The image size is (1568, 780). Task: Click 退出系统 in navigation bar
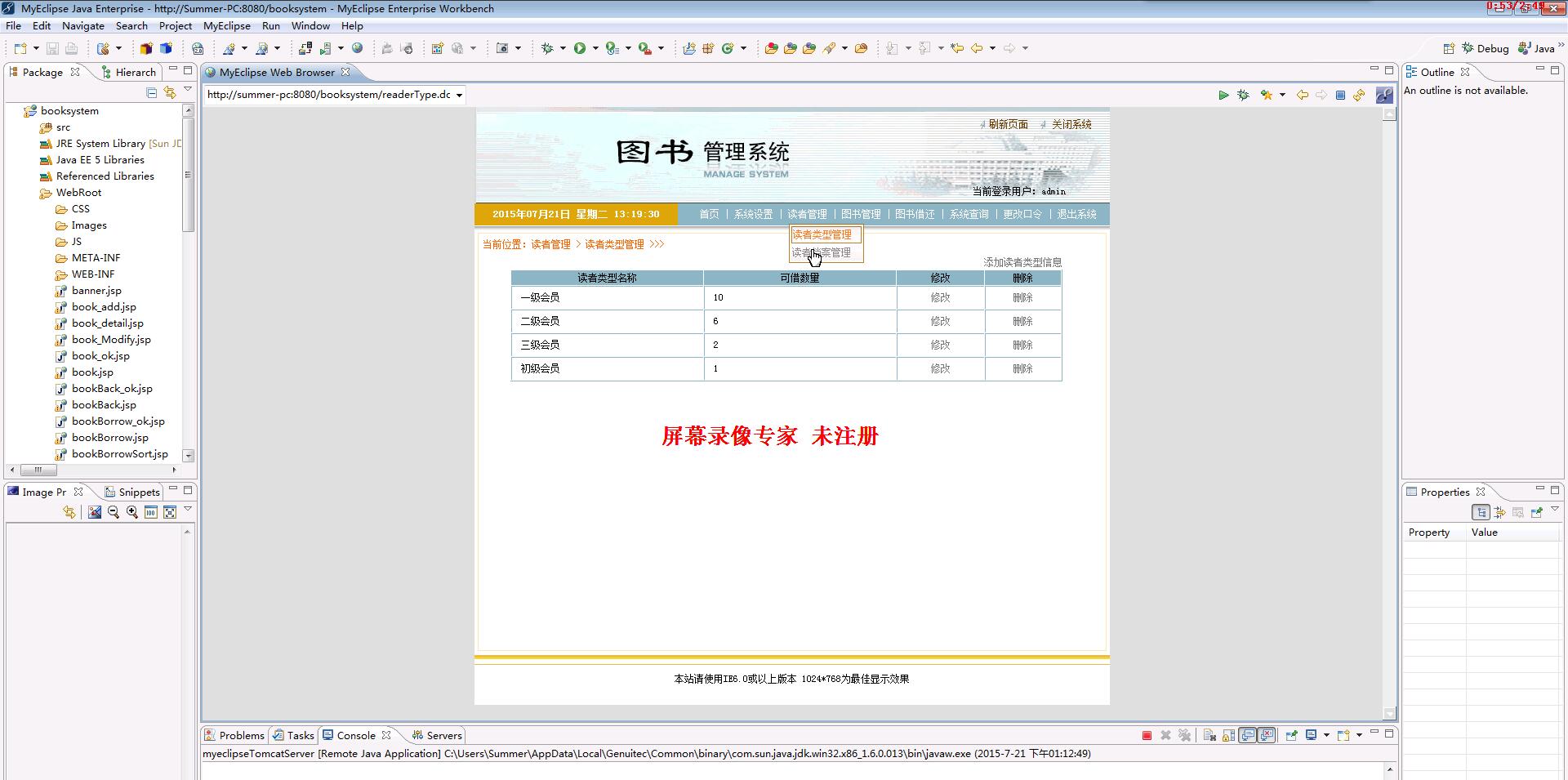tap(1076, 214)
